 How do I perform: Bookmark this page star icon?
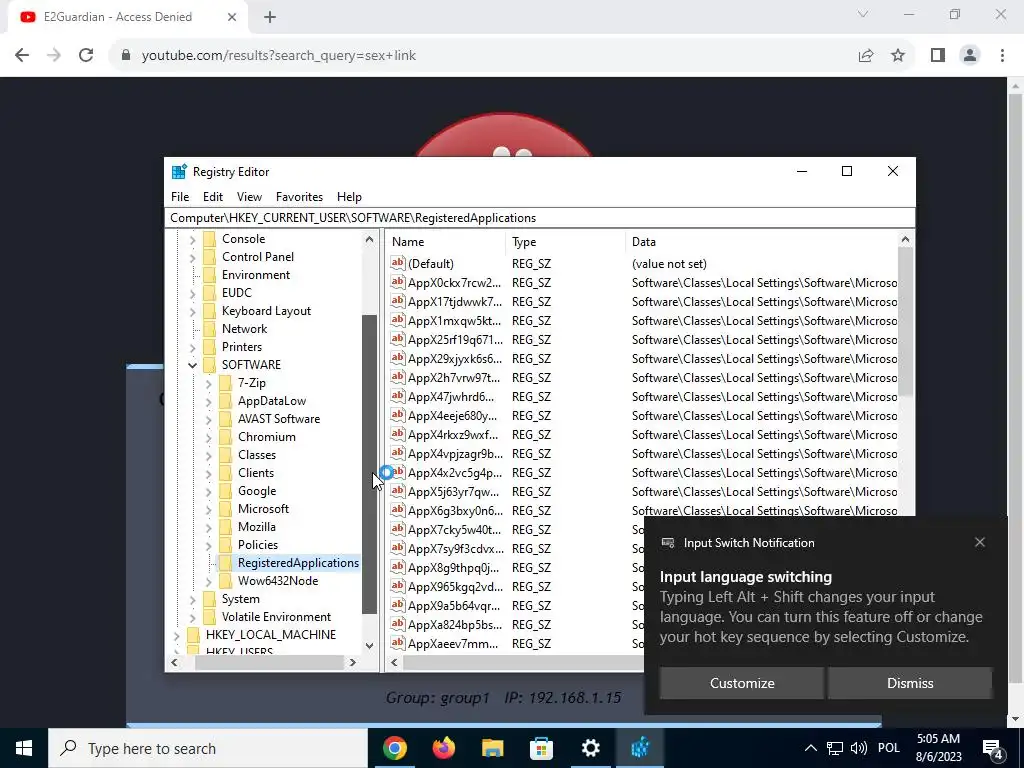(898, 56)
